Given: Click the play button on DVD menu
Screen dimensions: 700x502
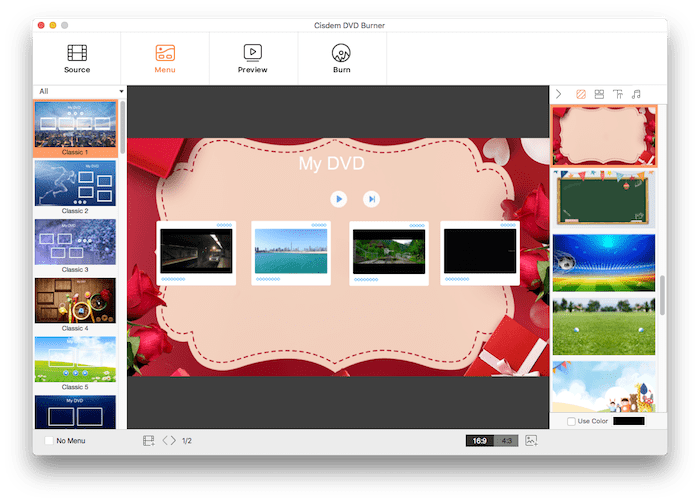Looking at the screenshot, I should coord(339,199).
